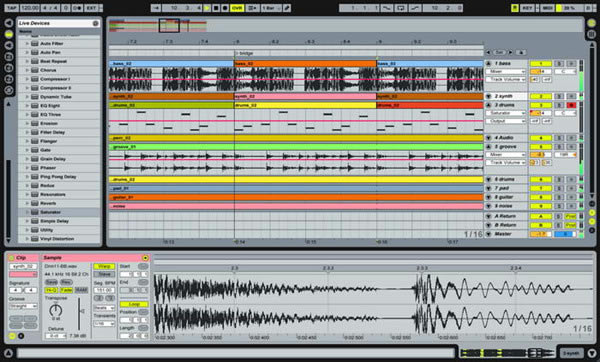The width and height of the screenshot is (600, 362).
Task: Open the Beats warp mode dropdown
Action: tap(104, 308)
